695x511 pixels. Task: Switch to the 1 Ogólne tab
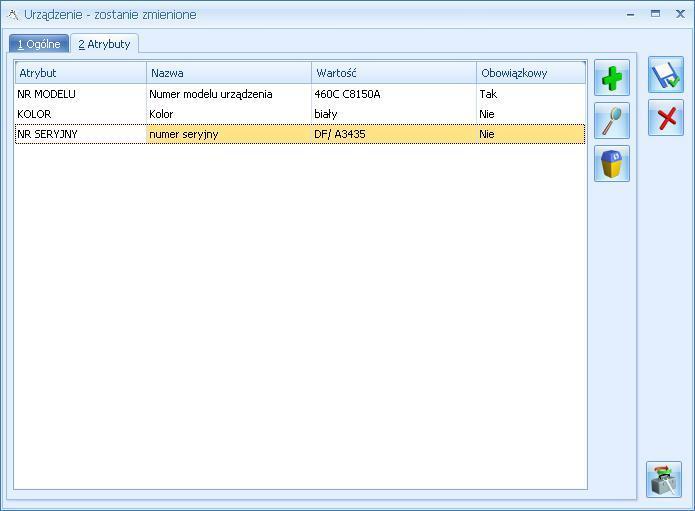39,44
